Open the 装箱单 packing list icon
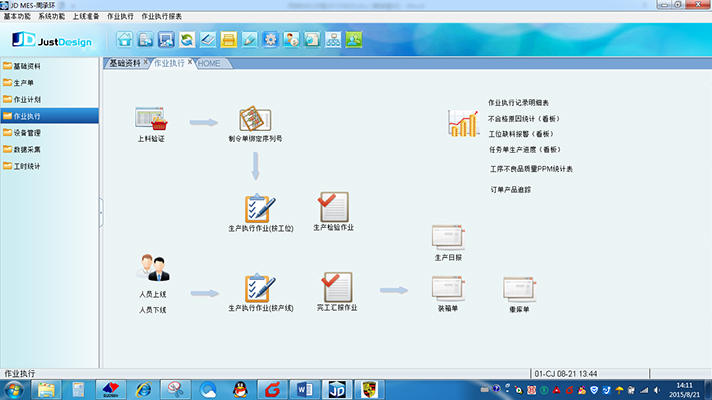 (x=447, y=288)
